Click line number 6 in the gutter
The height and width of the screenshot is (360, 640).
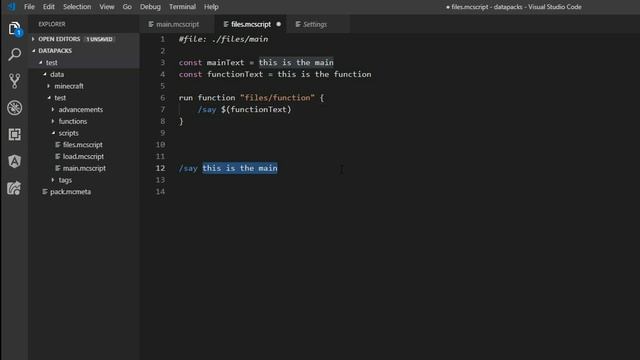click(162, 98)
